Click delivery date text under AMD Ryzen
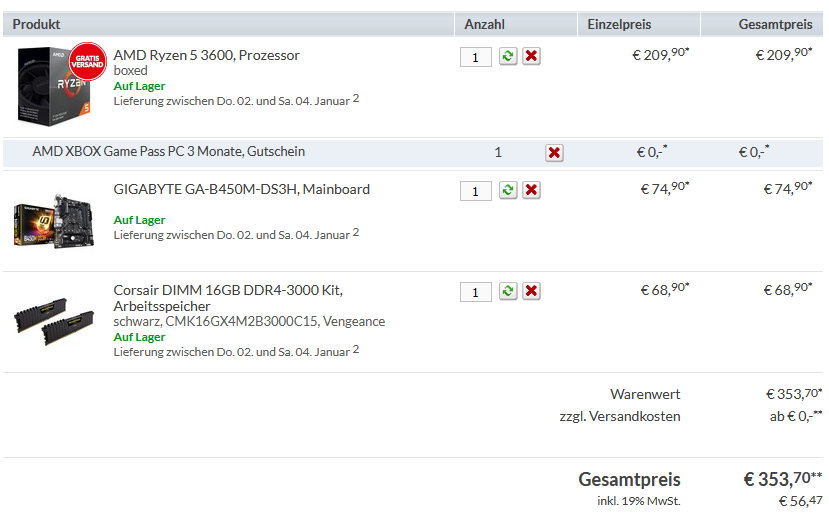This screenshot has width=829, height=523. point(236,100)
